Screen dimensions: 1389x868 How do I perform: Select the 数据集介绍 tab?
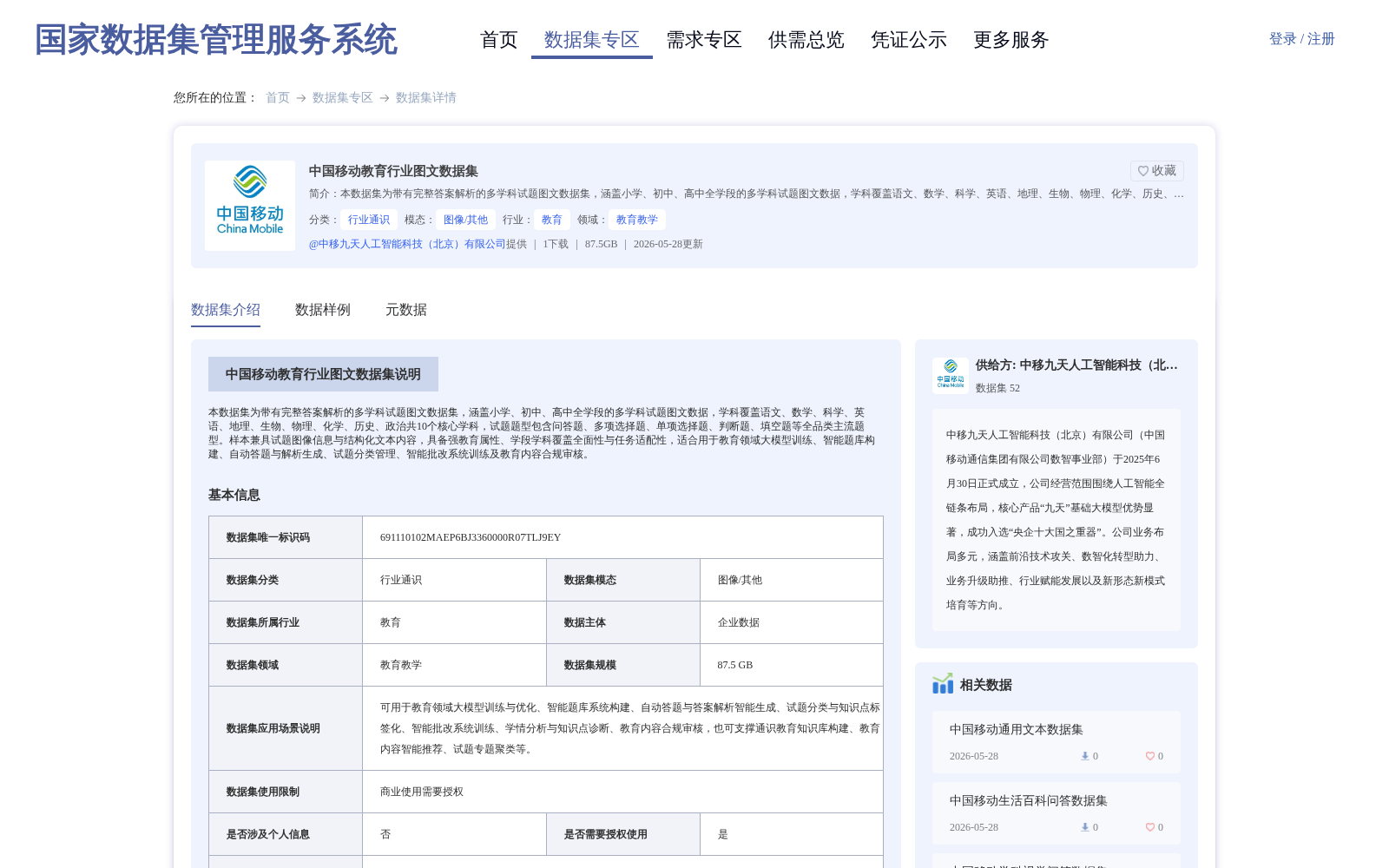226,310
